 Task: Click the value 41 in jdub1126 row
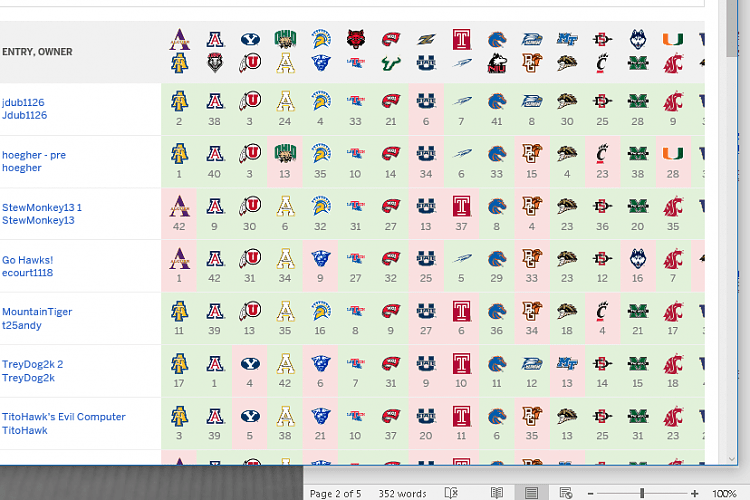point(497,122)
